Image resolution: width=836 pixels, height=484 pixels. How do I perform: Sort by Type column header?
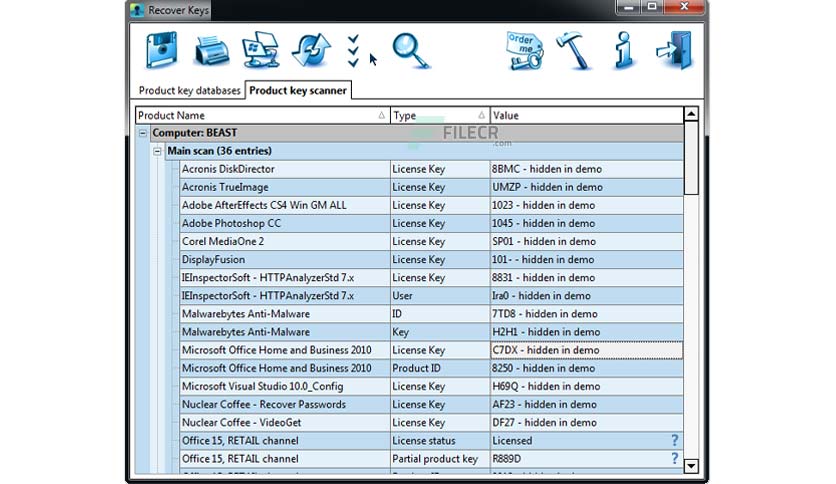(440, 115)
